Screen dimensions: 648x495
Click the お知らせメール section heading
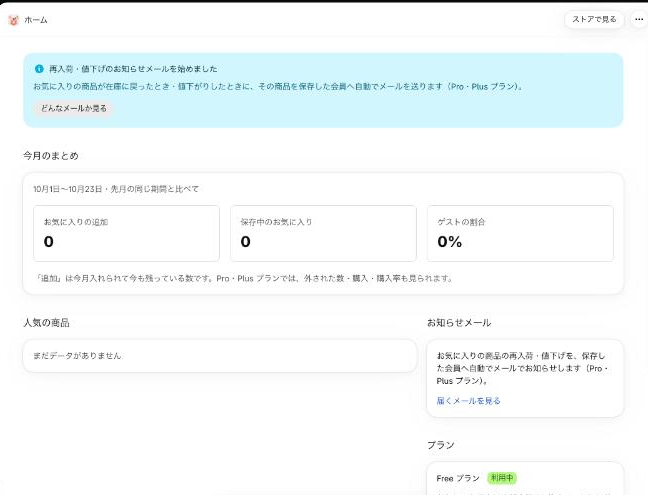[459, 323]
